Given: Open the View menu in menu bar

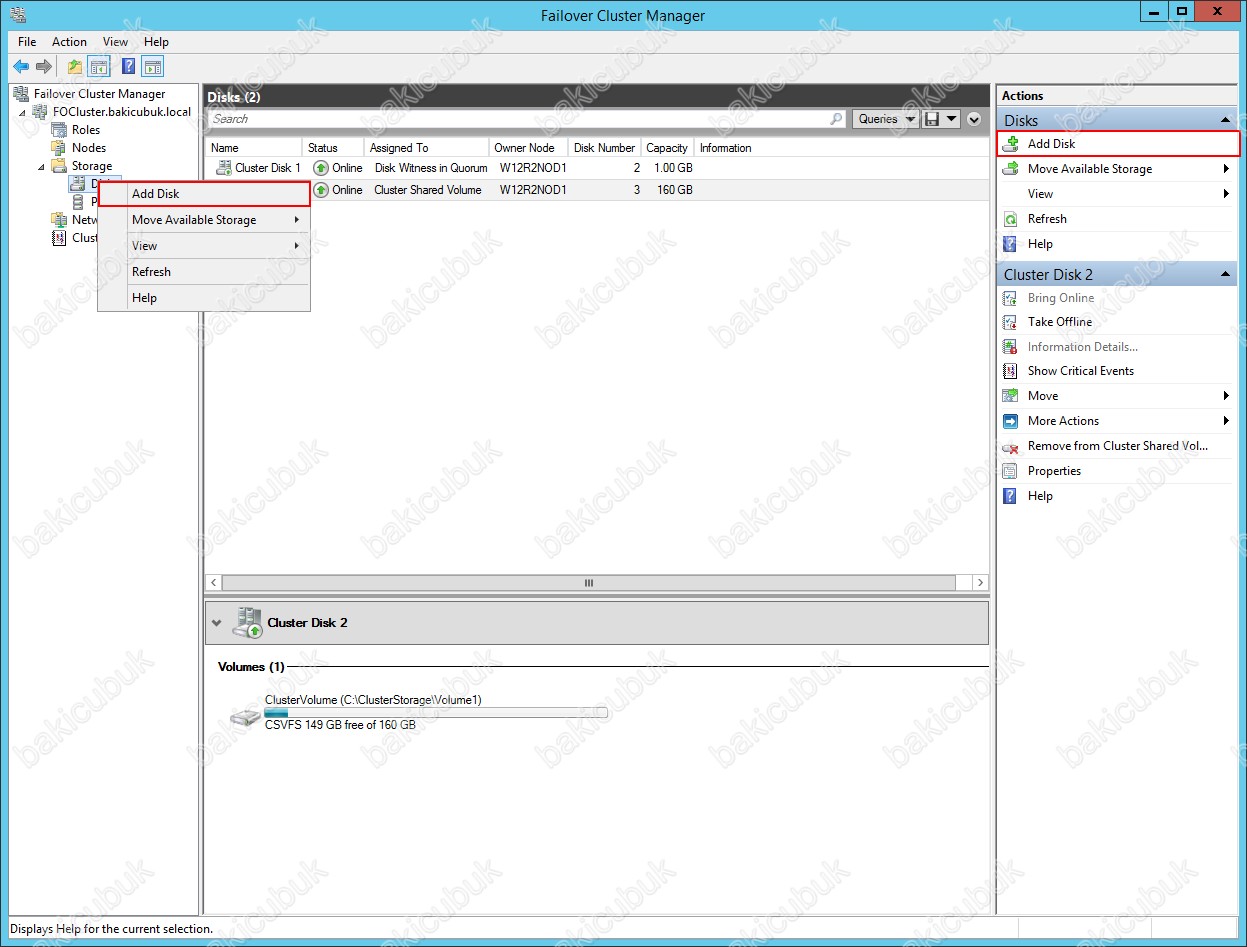Looking at the screenshot, I should click(115, 42).
